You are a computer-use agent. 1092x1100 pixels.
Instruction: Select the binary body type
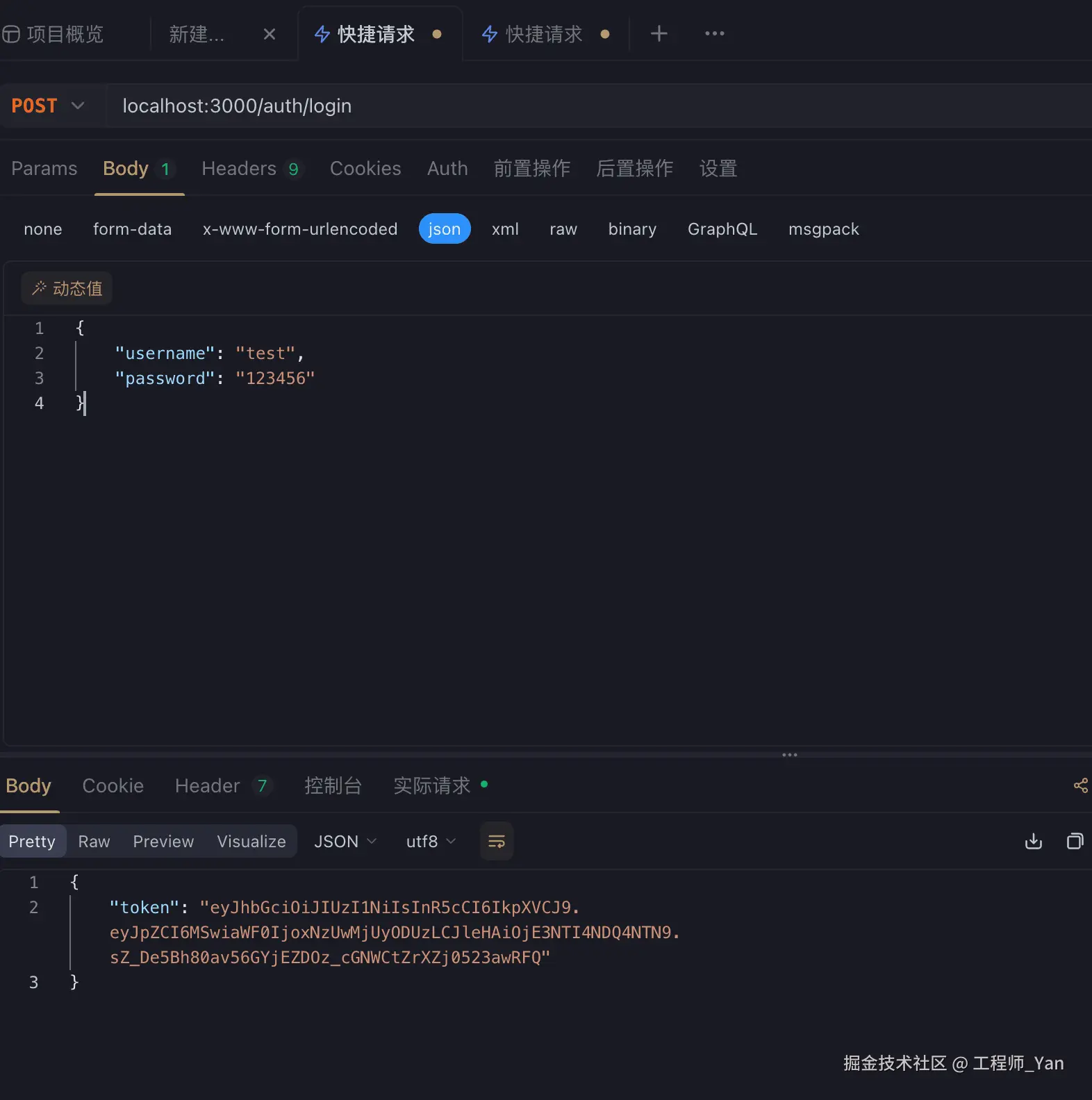(632, 229)
